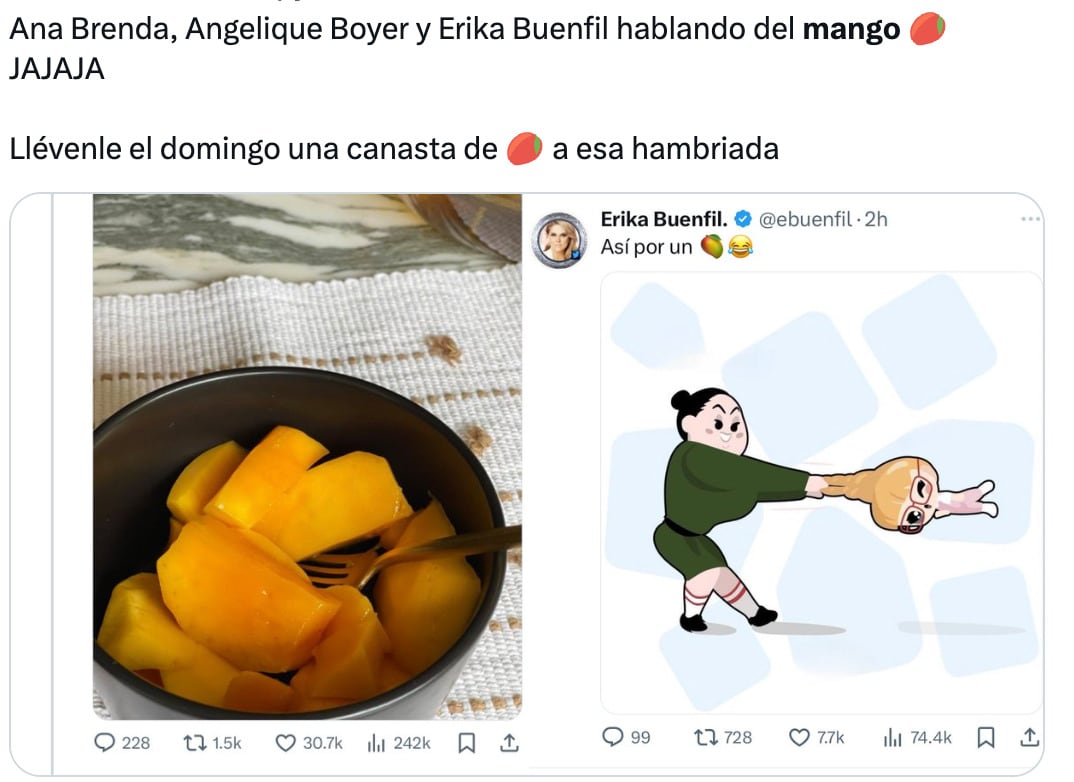The image size is (1074, 782).
Task: Like the mango photo tweet with 30.7k
Action: pyautogui.click(x=309, y=743)
